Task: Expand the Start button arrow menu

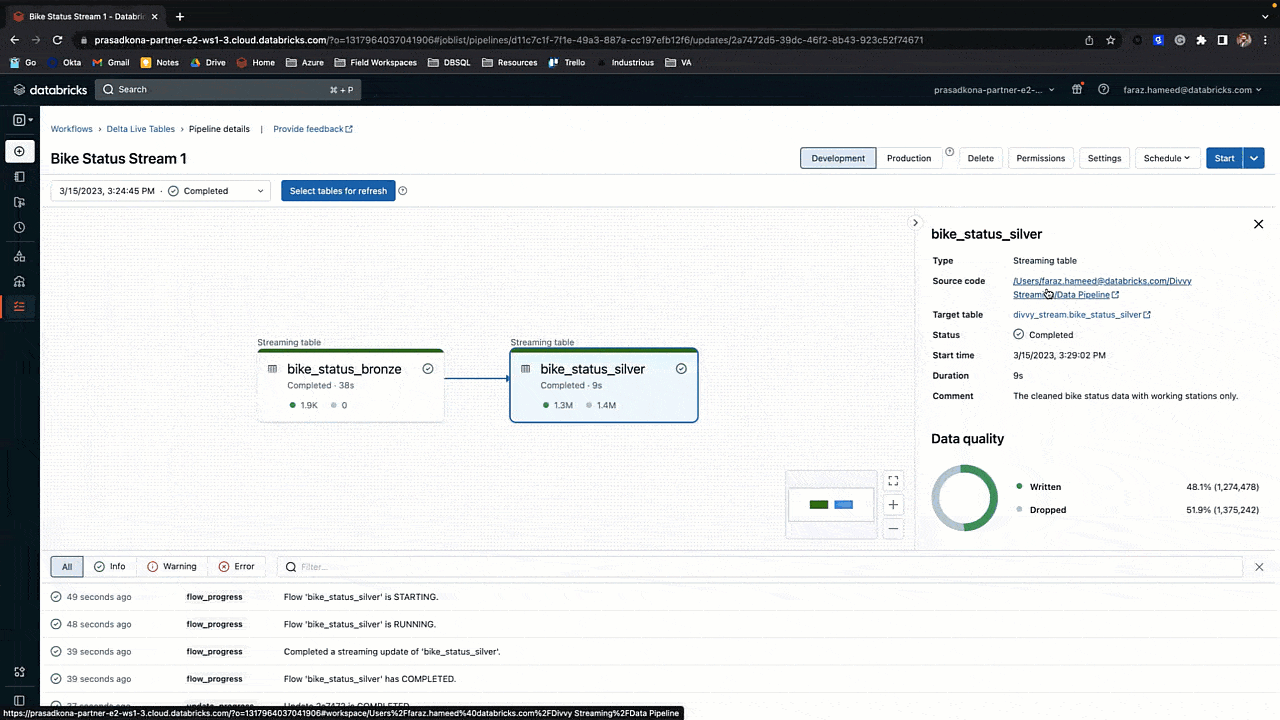Action: click(x=1254, y=158)
